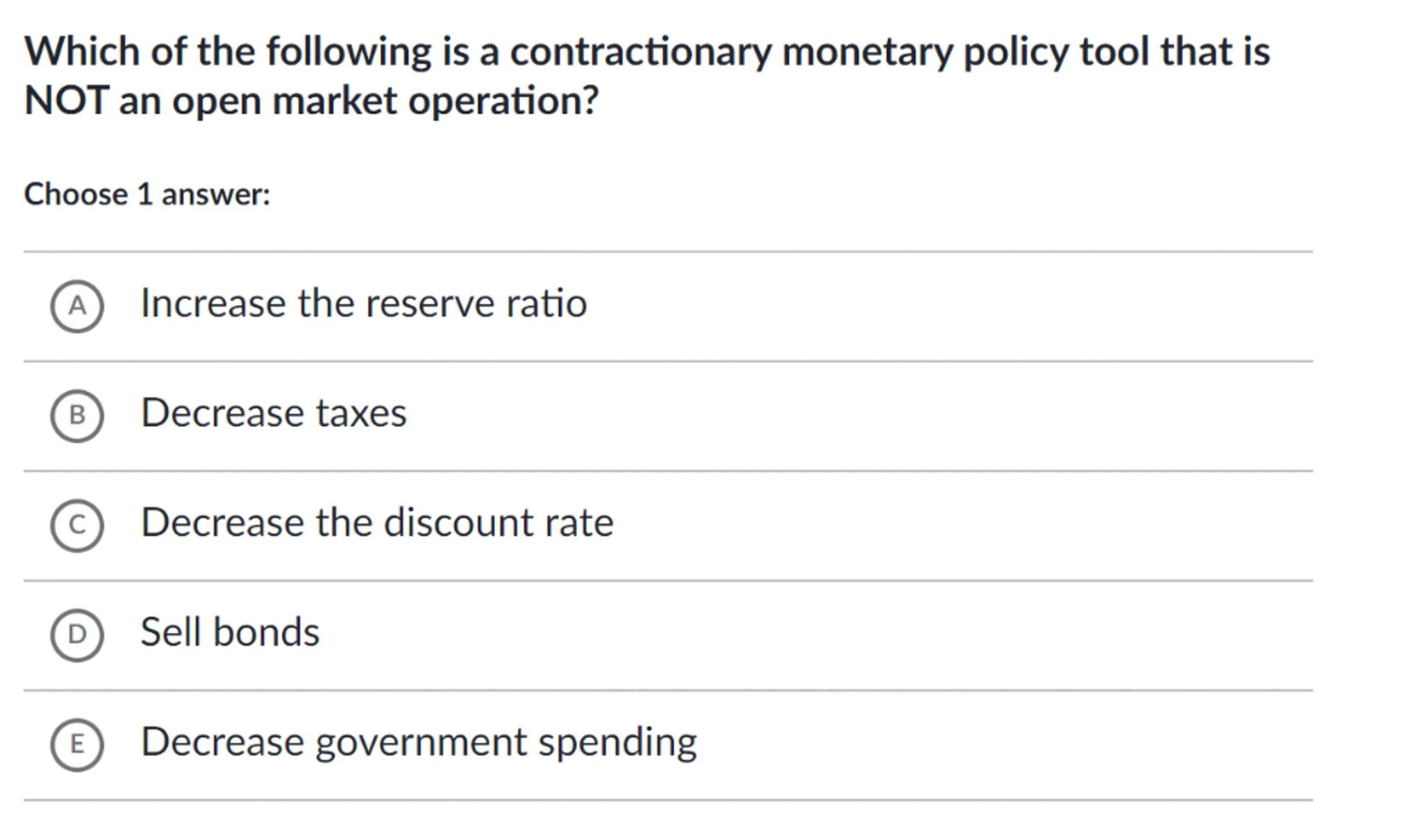Click 'NOT an open market operation?' line
This screenshot has width=1422, height=840.
point(311,101)
